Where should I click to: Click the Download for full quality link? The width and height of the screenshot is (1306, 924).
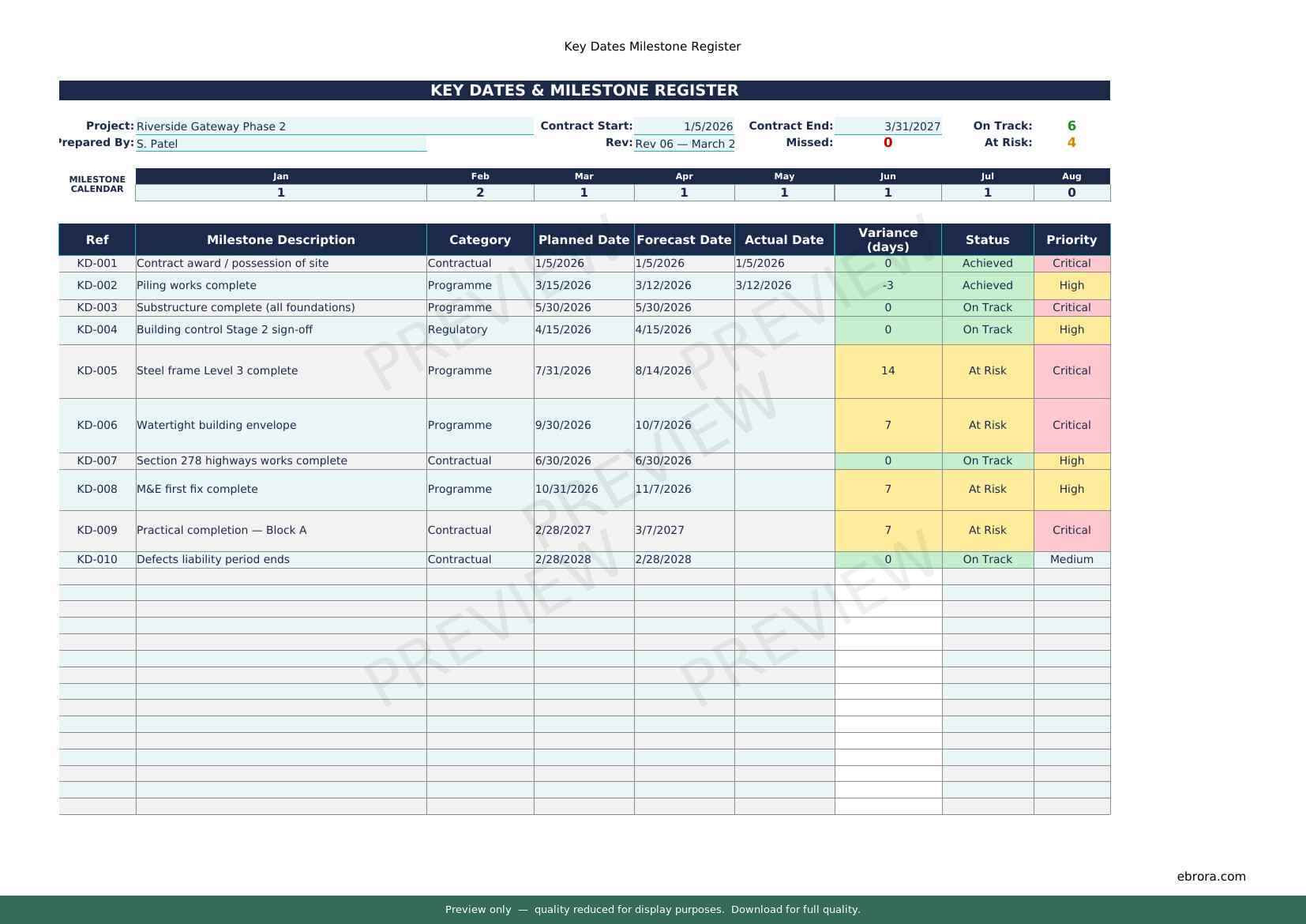coord(795,910)
